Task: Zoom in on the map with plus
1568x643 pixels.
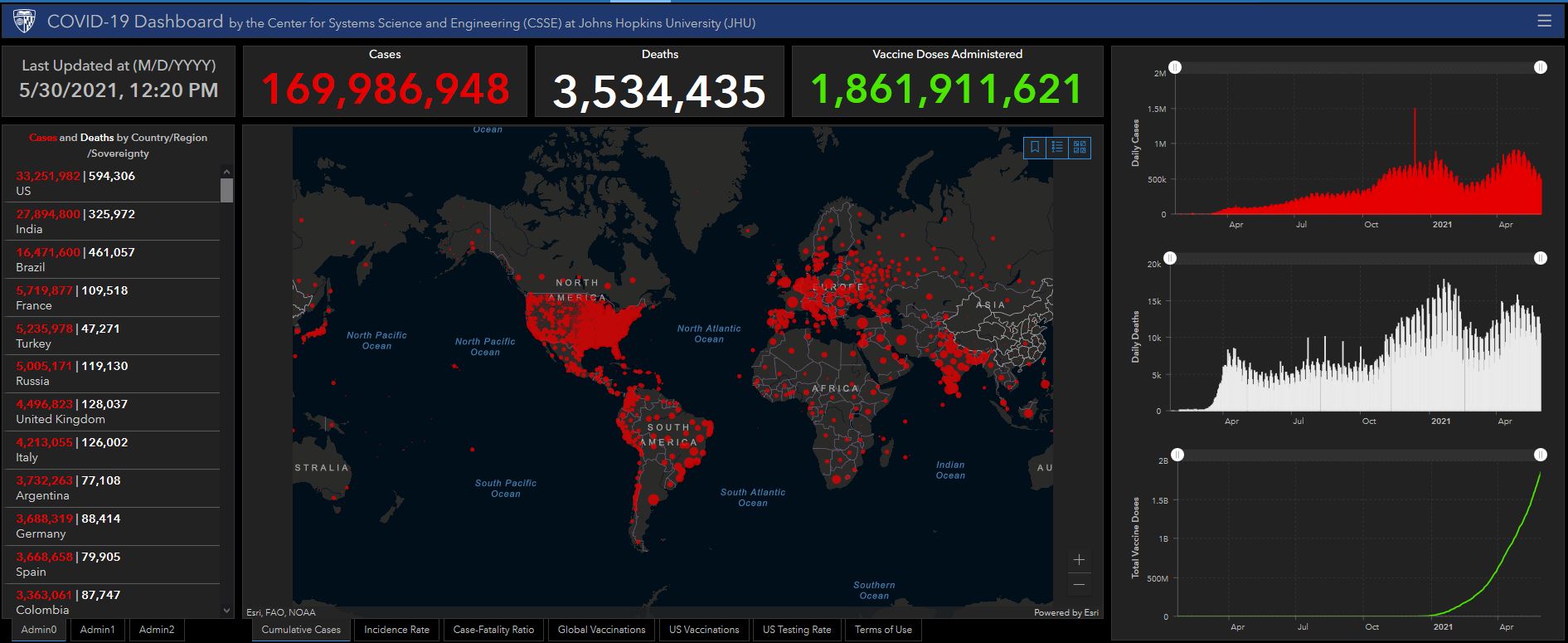Action: tap(1079, 560)
